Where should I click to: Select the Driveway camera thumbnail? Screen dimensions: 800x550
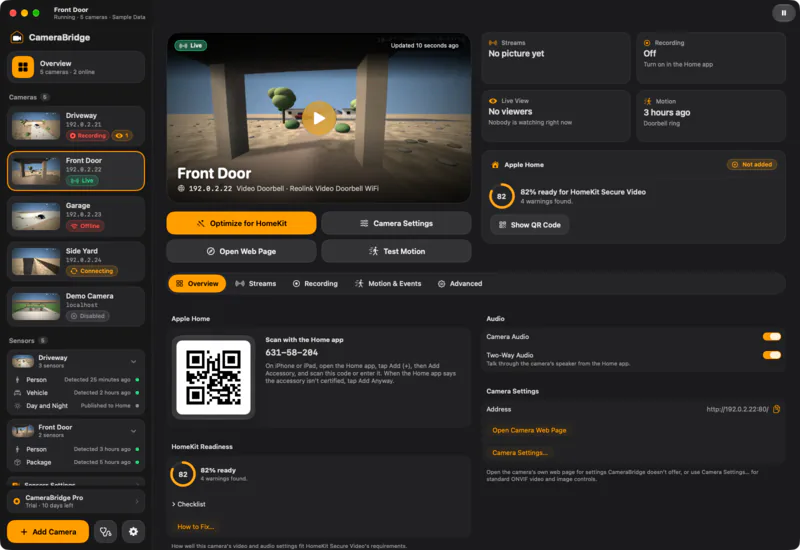[36, 126]
